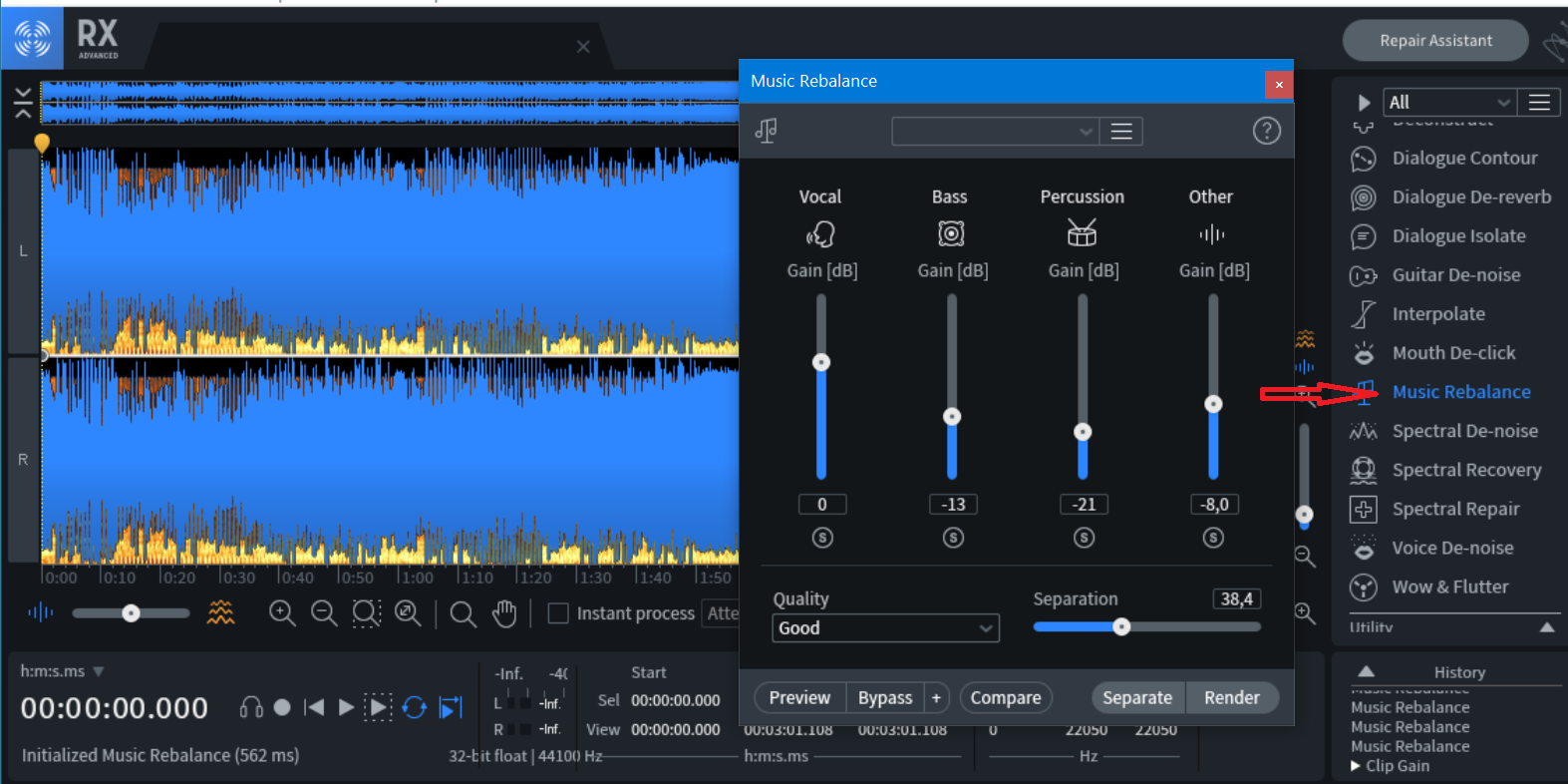Open Spectral Repair module

pyautogui.click(x=1455, y=509)
